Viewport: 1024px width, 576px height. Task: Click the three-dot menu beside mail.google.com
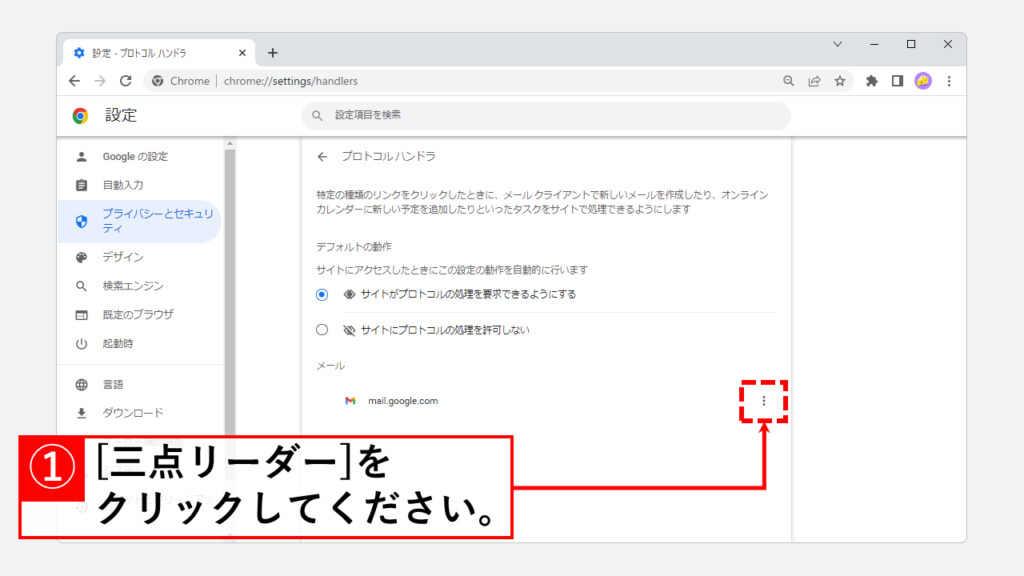pos(764,401)
